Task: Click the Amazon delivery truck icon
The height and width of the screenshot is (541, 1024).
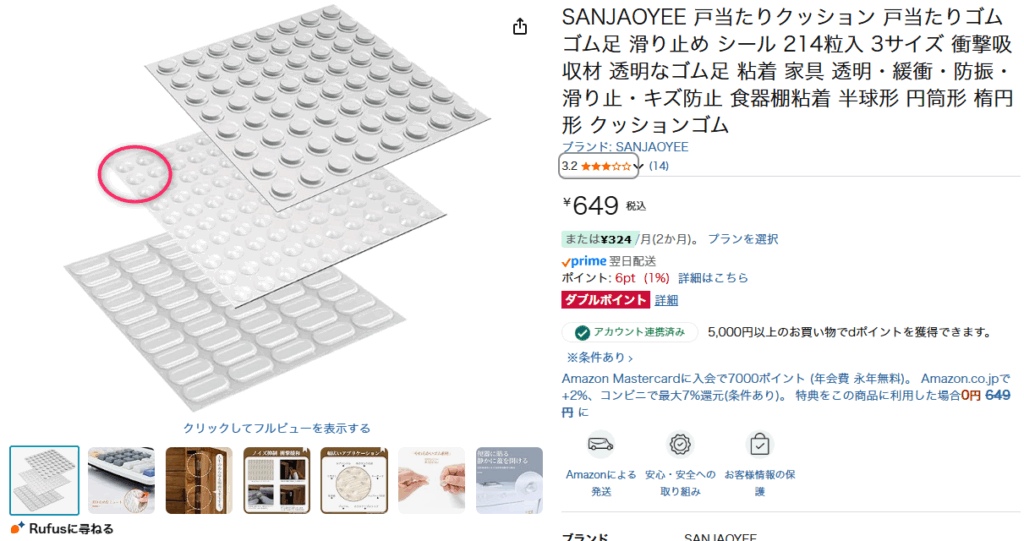Action: click(600, 444)
